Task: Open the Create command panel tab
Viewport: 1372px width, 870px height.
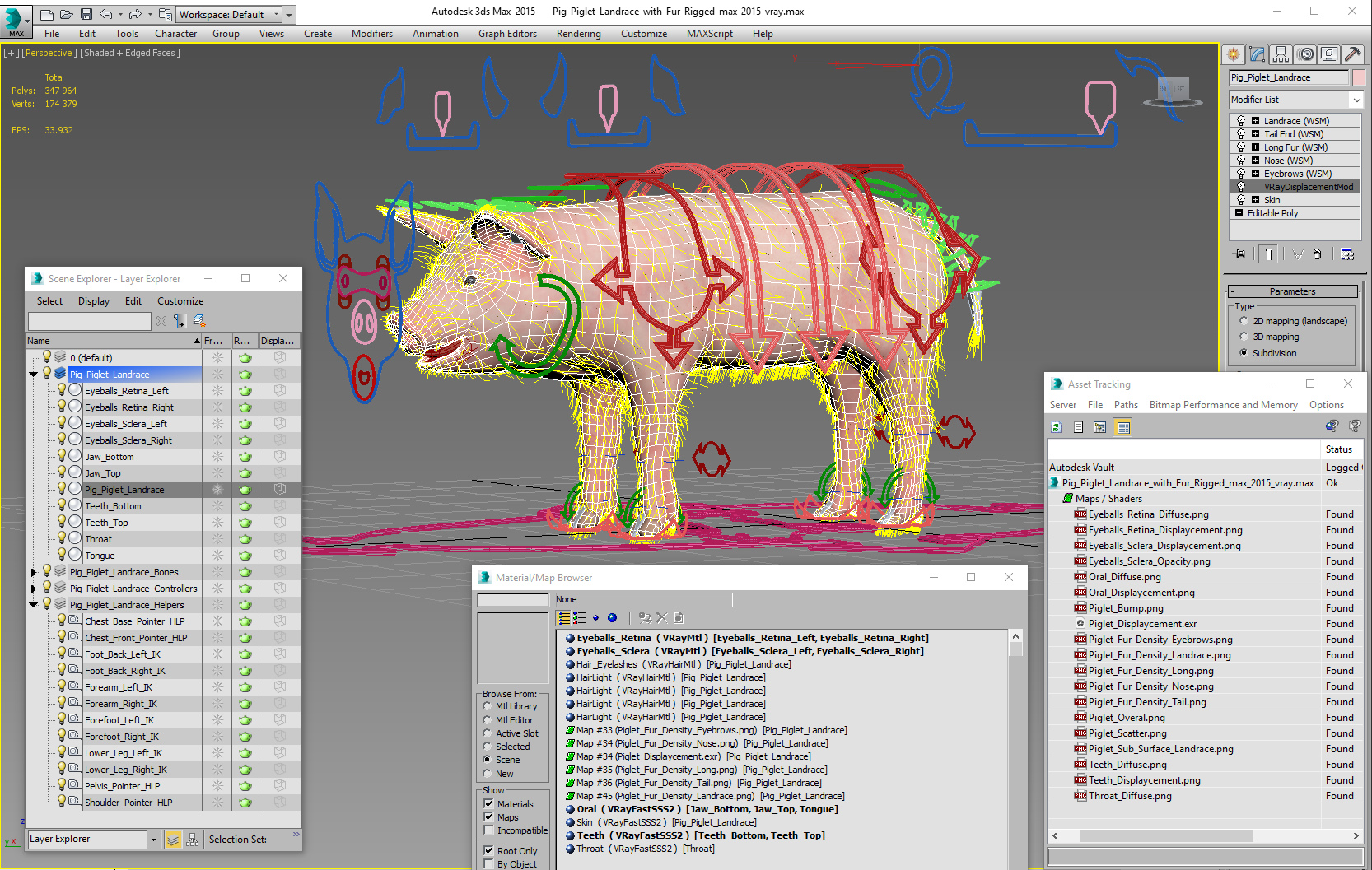Action: click(1233, 54)
